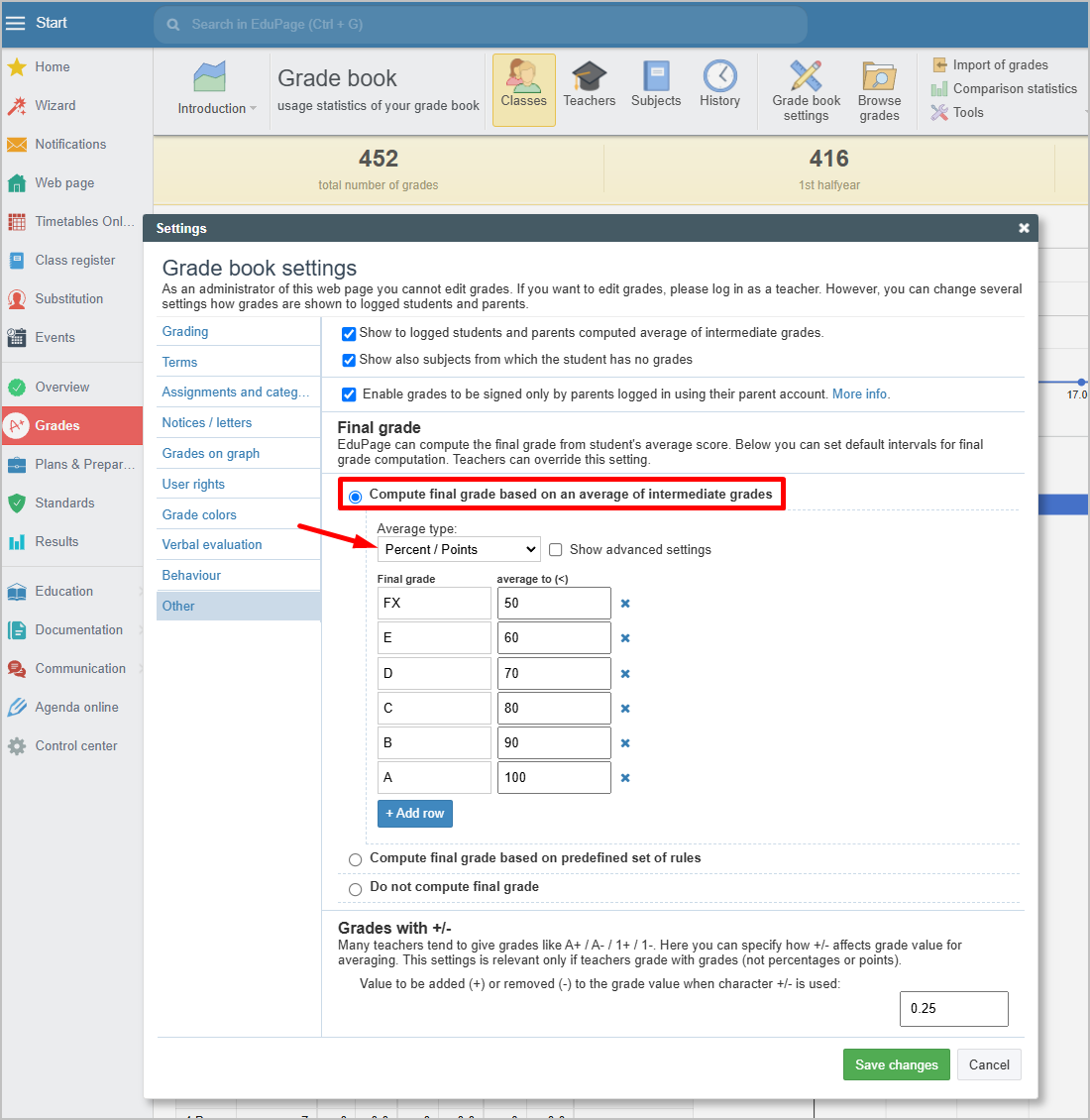This screenshot has height=1120, width=1090.
Task: Click the Subjects book icon
Action: coord(656,77)
